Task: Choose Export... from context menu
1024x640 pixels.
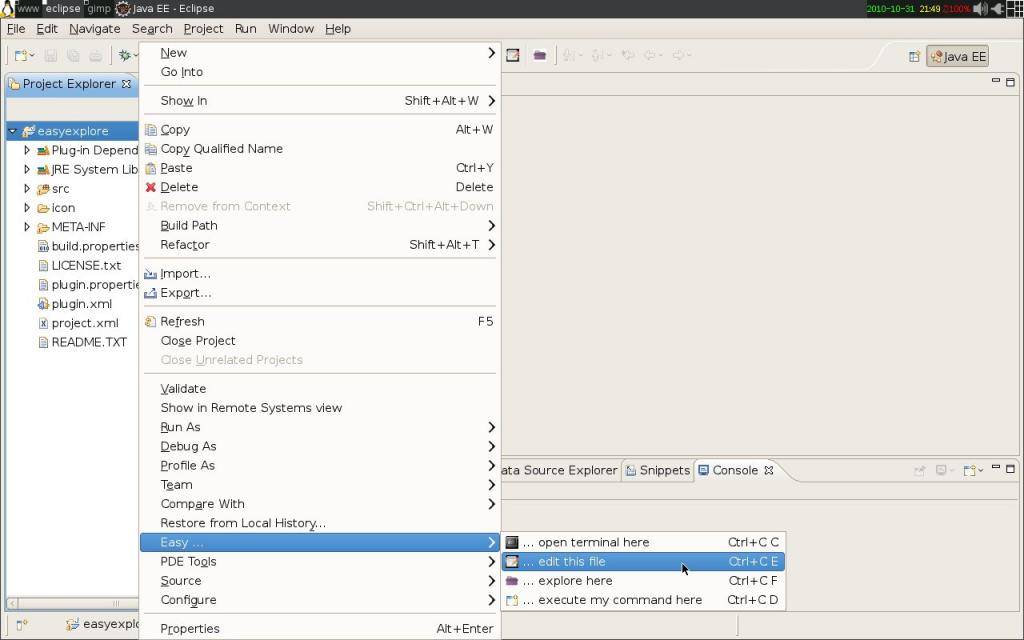Action: 320,293
